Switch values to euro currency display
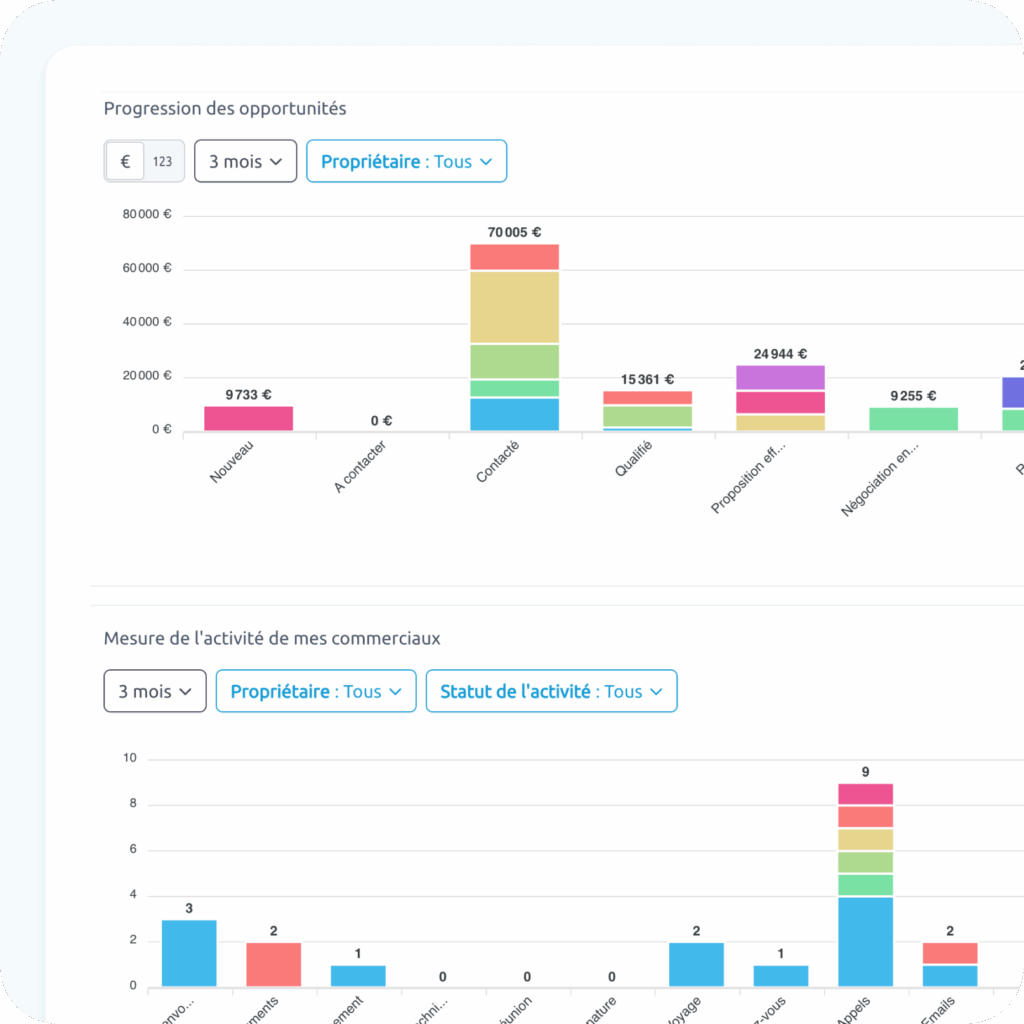The height and width of the screenshot is (1024, 1024). point(125,161)
